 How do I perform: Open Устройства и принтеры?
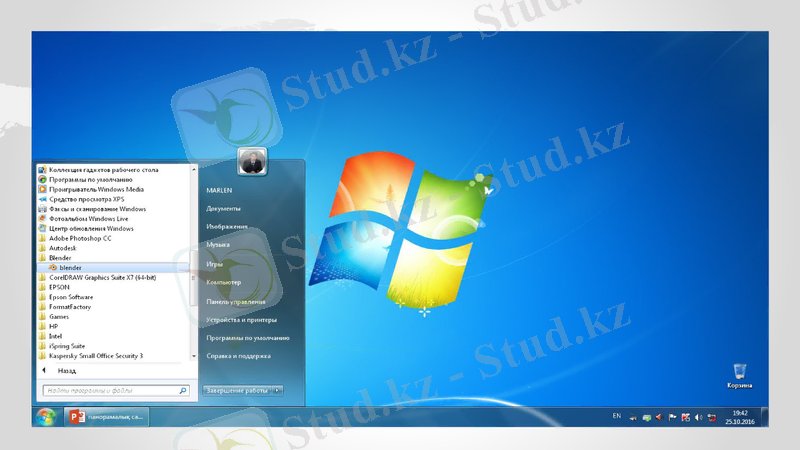(x=241, y=320)
